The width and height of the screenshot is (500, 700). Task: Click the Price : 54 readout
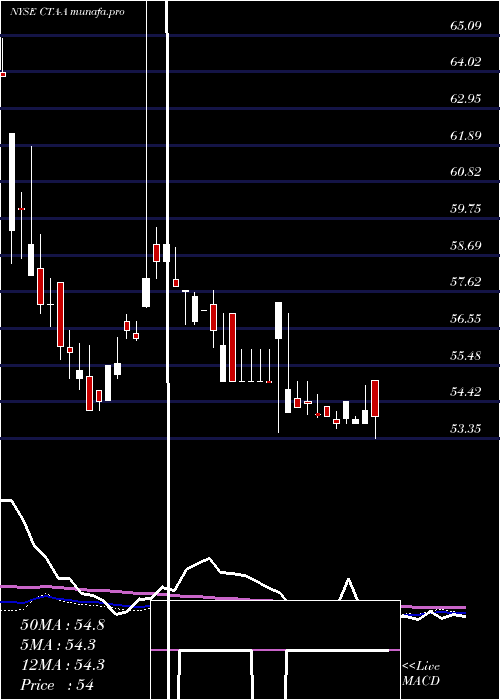pos(57,685)
